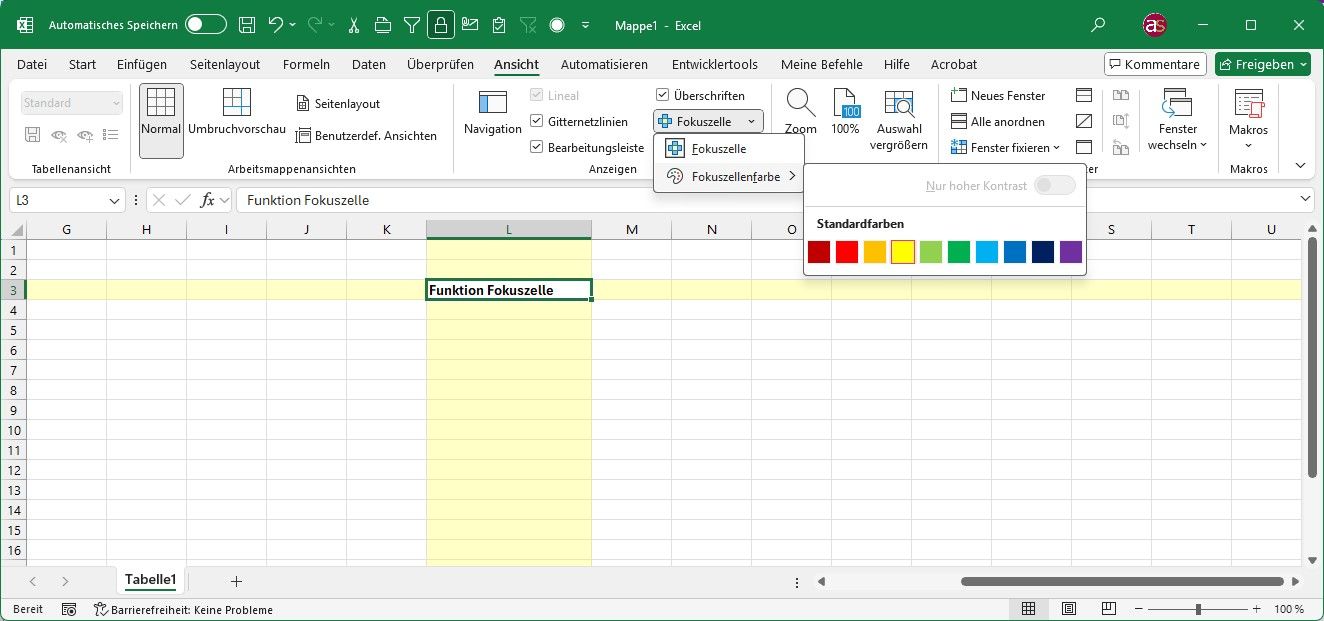Switch to the Formeln ribbon tab
The image size is (1324, 621).
pyautogui.click(x=306, y=65)
